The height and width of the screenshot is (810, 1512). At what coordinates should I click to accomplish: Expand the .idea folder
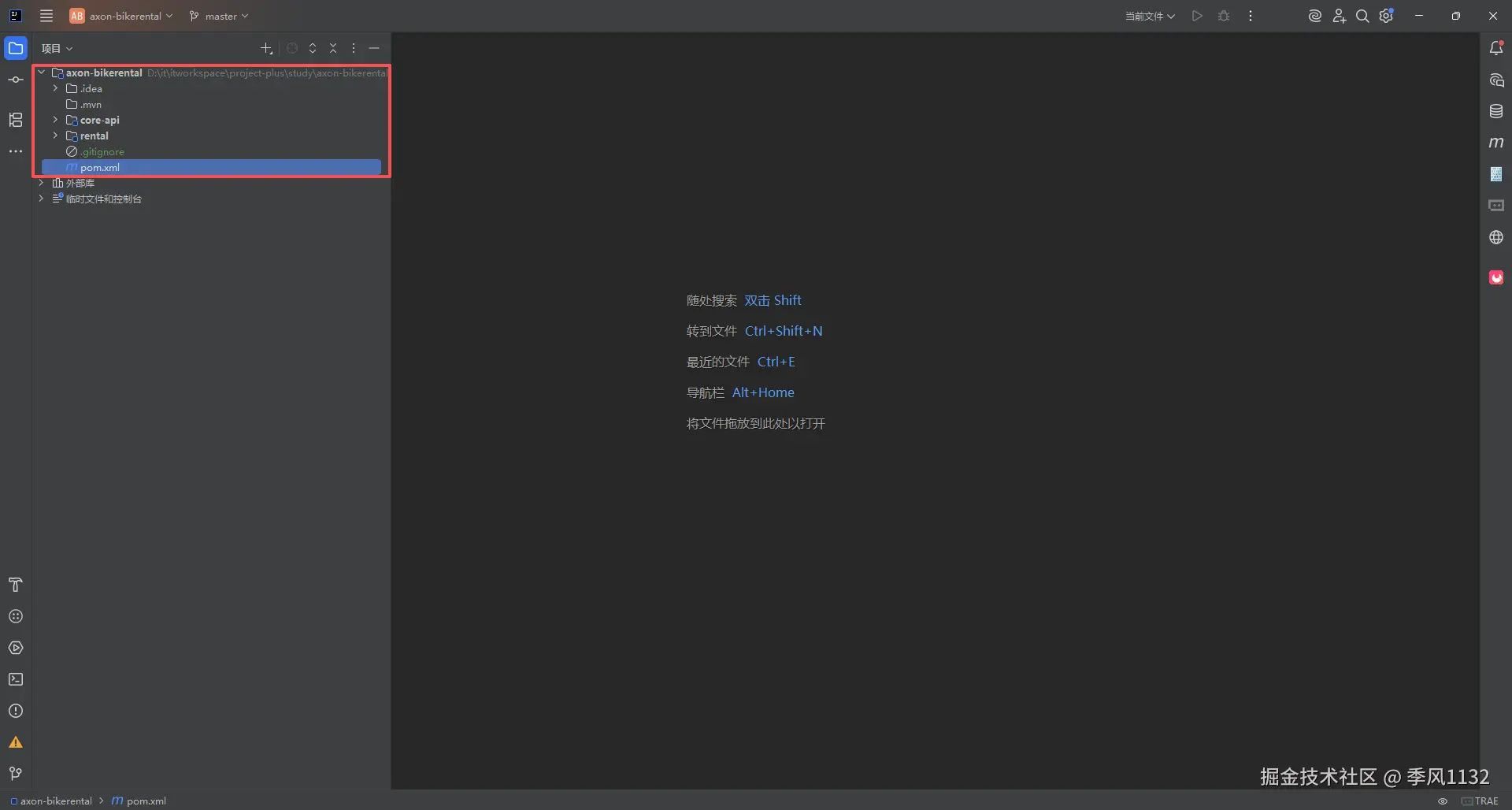tap(55, 88)
